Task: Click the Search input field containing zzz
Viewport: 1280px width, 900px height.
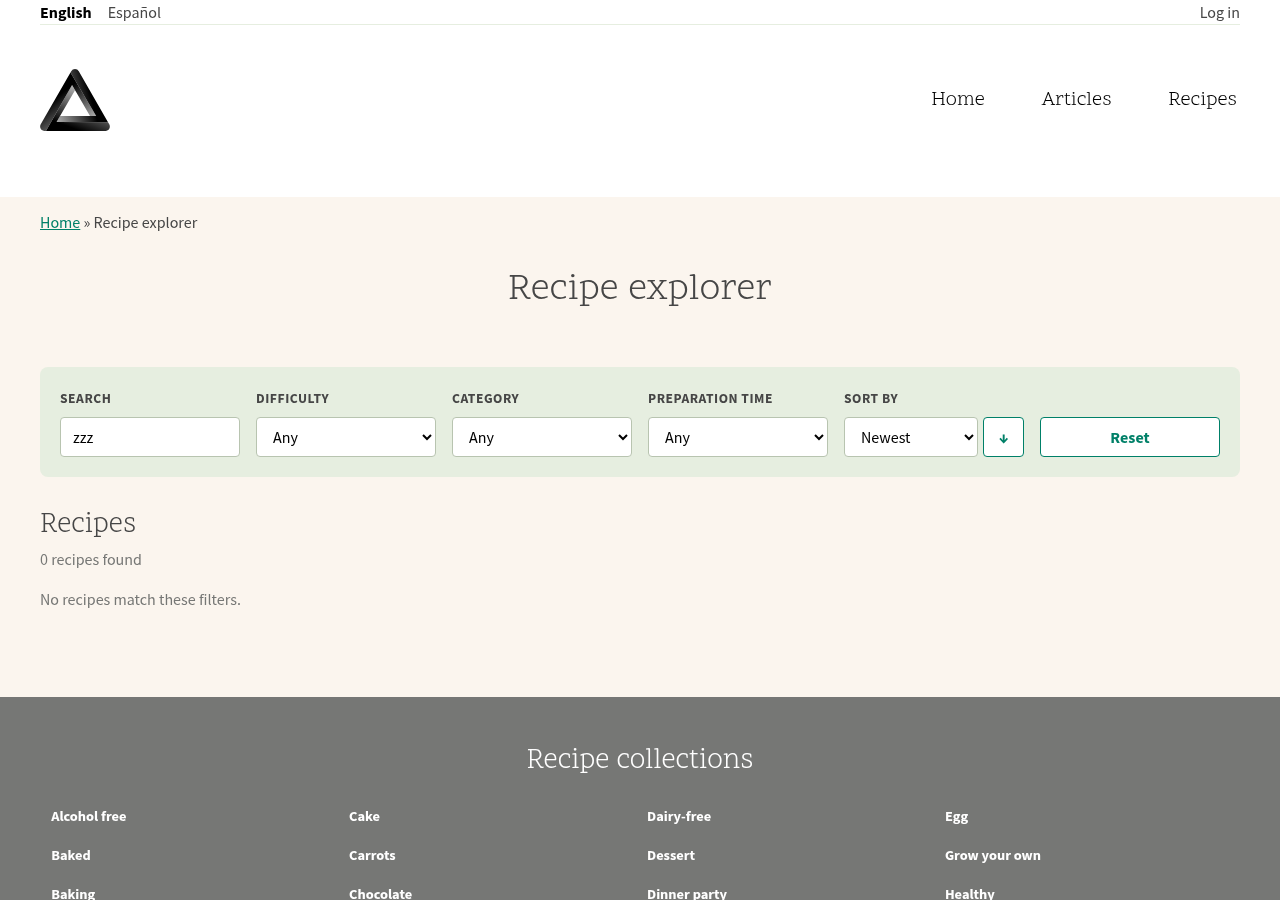Action: coord(150,437)
